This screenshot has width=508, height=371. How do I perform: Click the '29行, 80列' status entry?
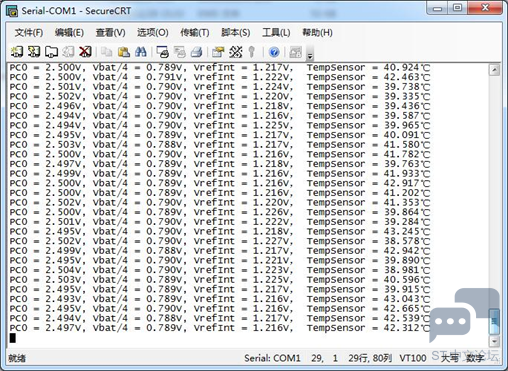(x=370, y=358)
